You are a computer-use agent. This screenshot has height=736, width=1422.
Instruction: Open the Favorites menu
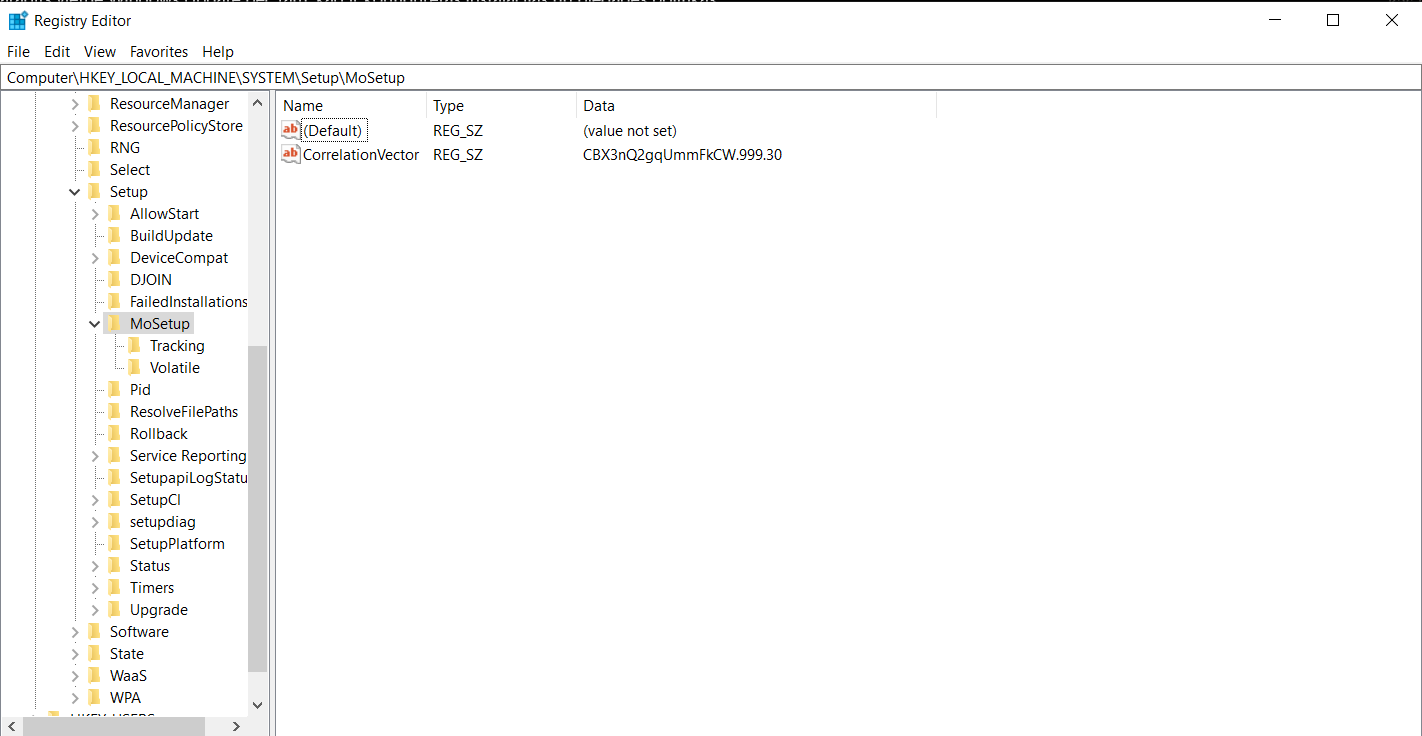pos(158,51)
